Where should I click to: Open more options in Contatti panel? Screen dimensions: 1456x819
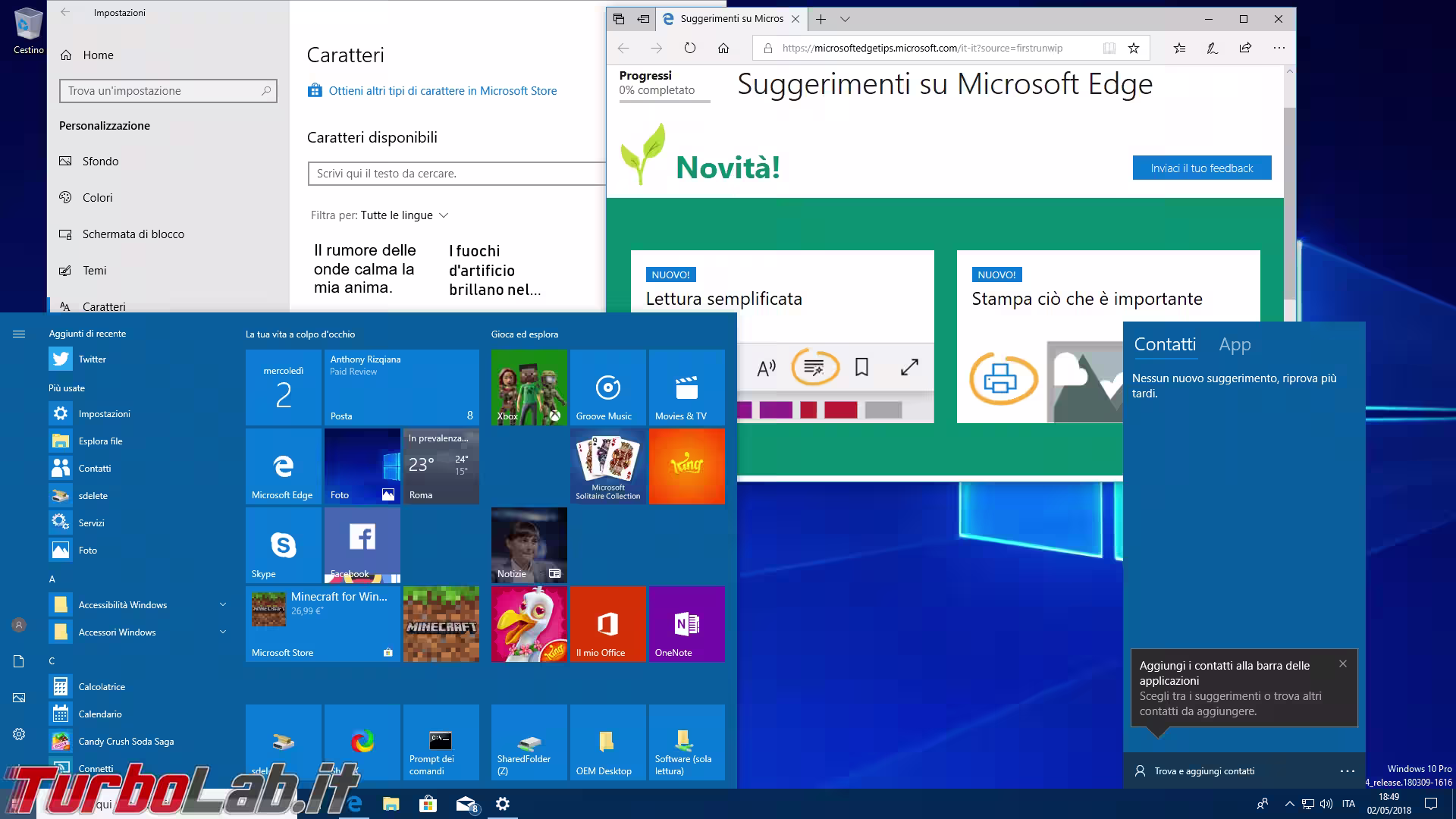[1347, 771]
